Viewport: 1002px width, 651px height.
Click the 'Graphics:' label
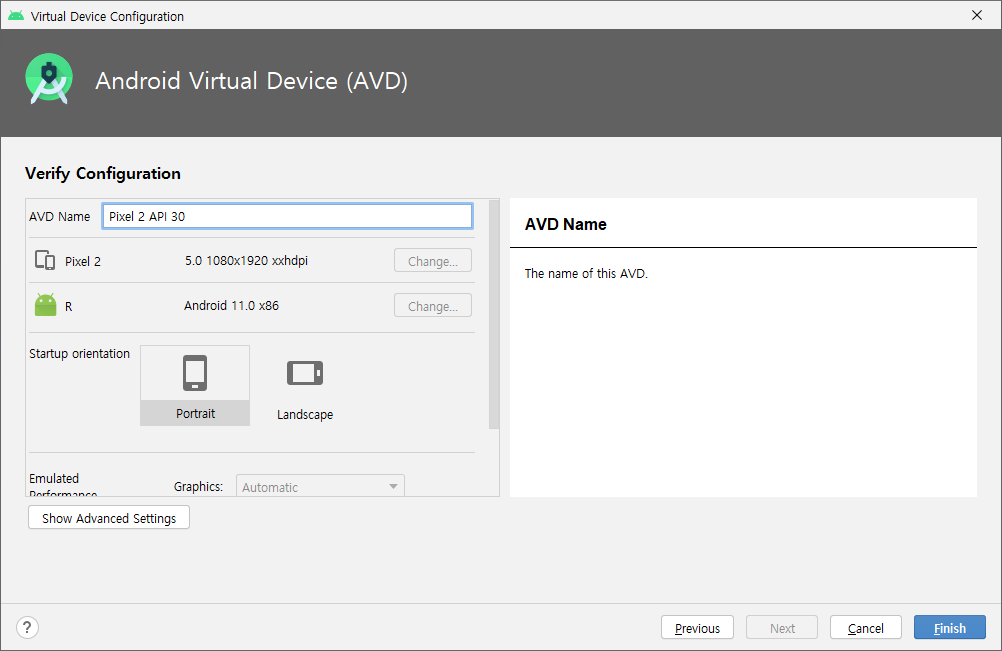click(x=198, y=486)
